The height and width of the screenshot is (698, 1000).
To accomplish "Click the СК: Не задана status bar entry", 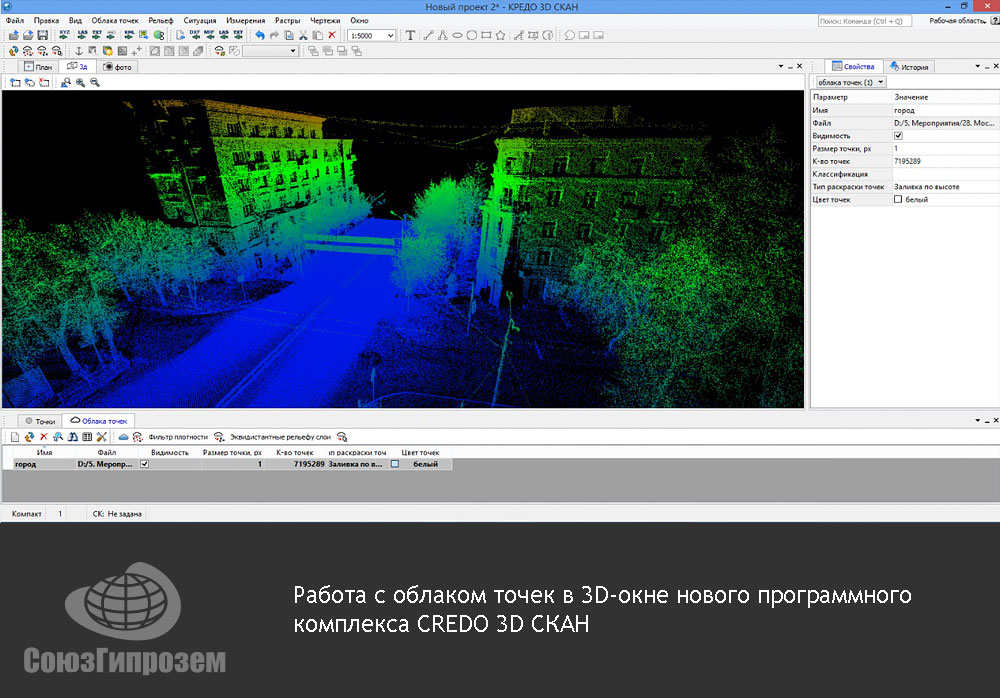I will 117,514.
